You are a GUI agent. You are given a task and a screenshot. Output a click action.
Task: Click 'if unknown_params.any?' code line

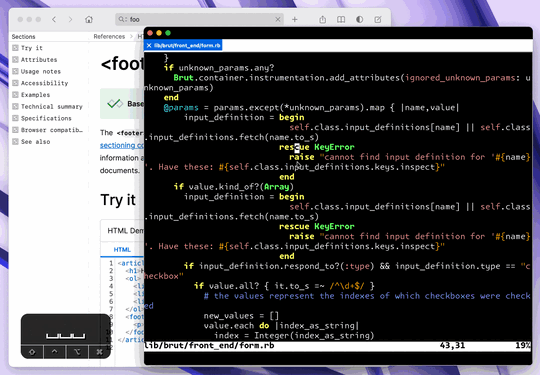pos(219,68)
